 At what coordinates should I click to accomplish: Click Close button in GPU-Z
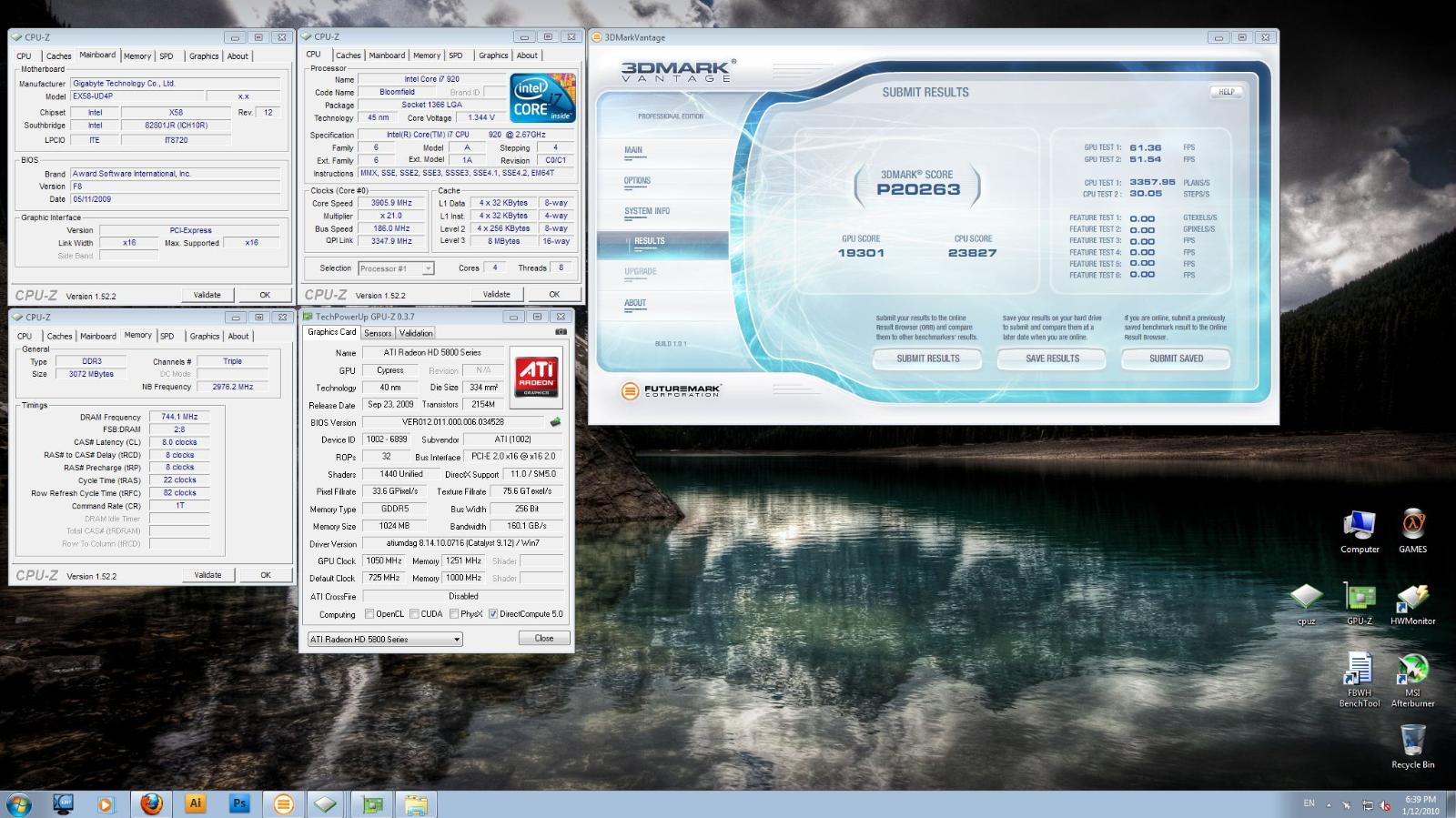544,639
